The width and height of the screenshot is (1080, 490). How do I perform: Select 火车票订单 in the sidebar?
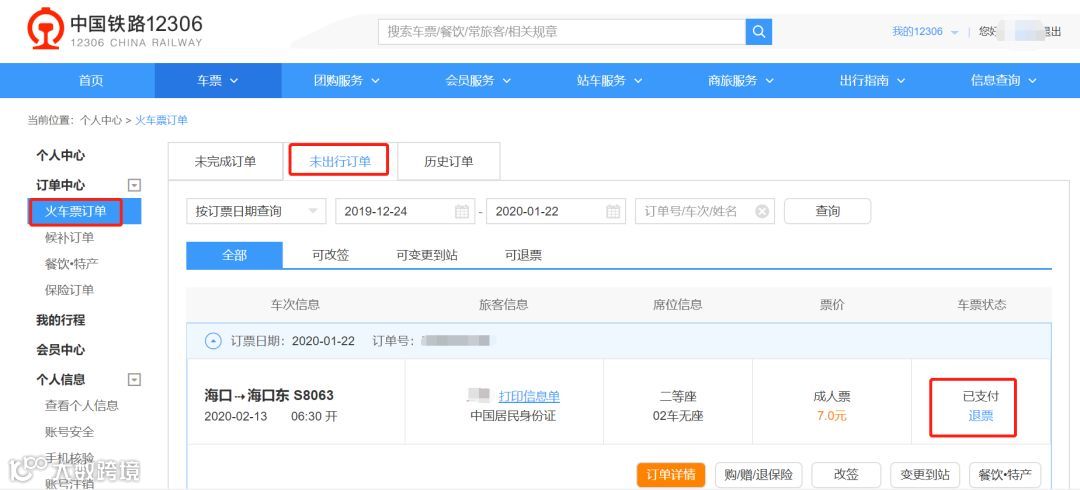point(85,212)
